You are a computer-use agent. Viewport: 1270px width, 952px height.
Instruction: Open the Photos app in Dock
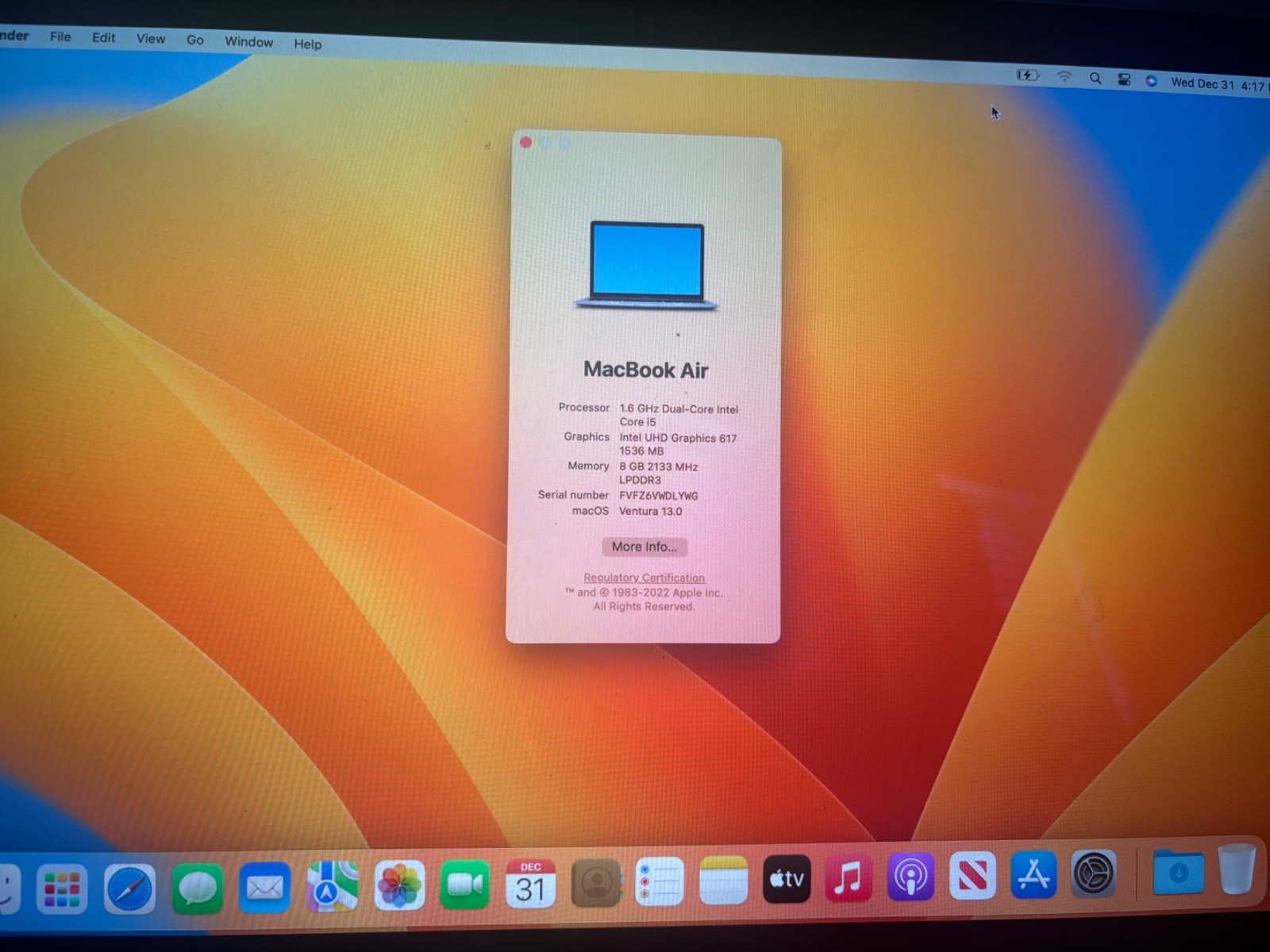[x=399, y=885]
